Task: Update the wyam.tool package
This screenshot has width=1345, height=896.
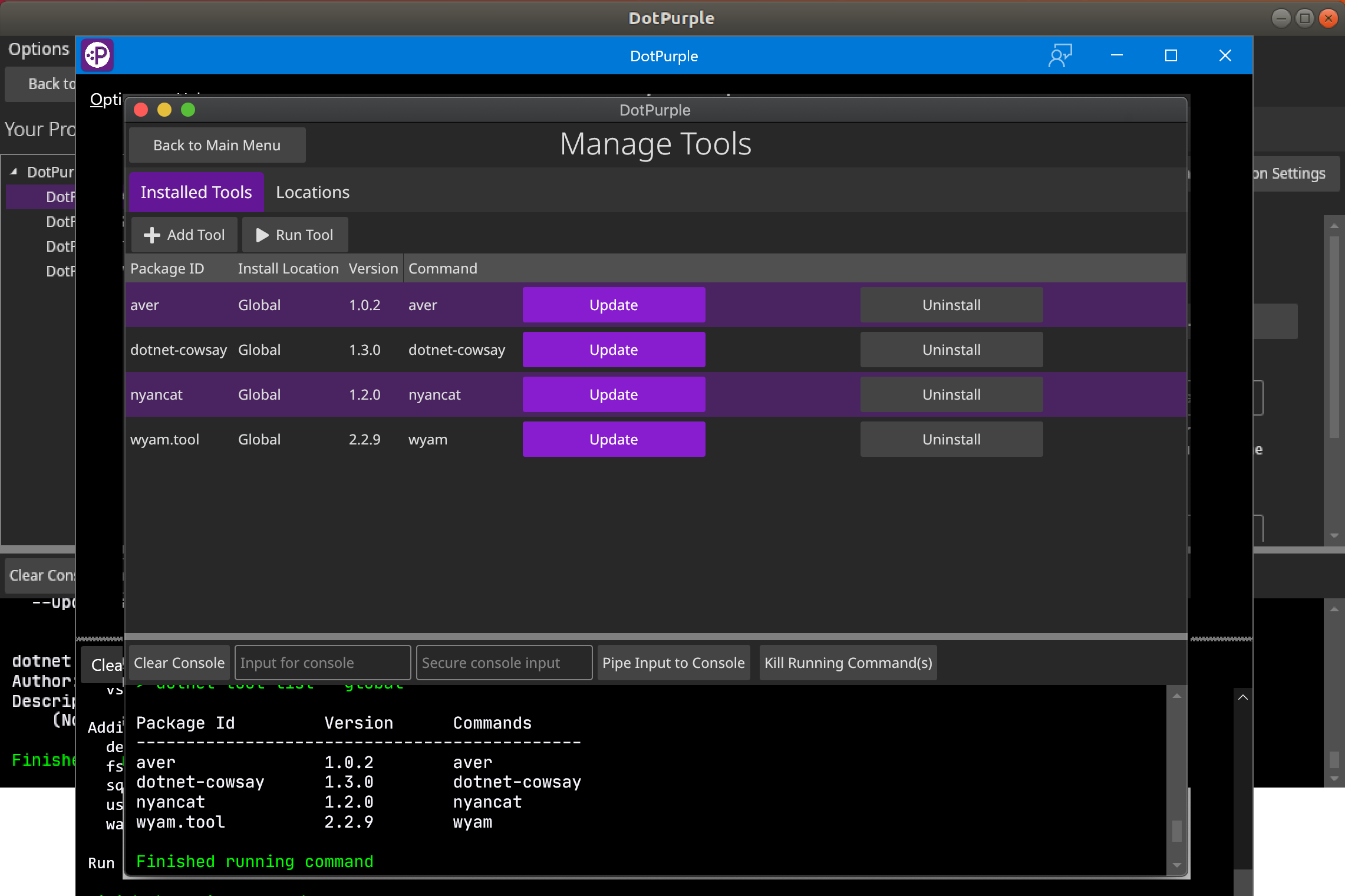Action: (x=614, y=439)
